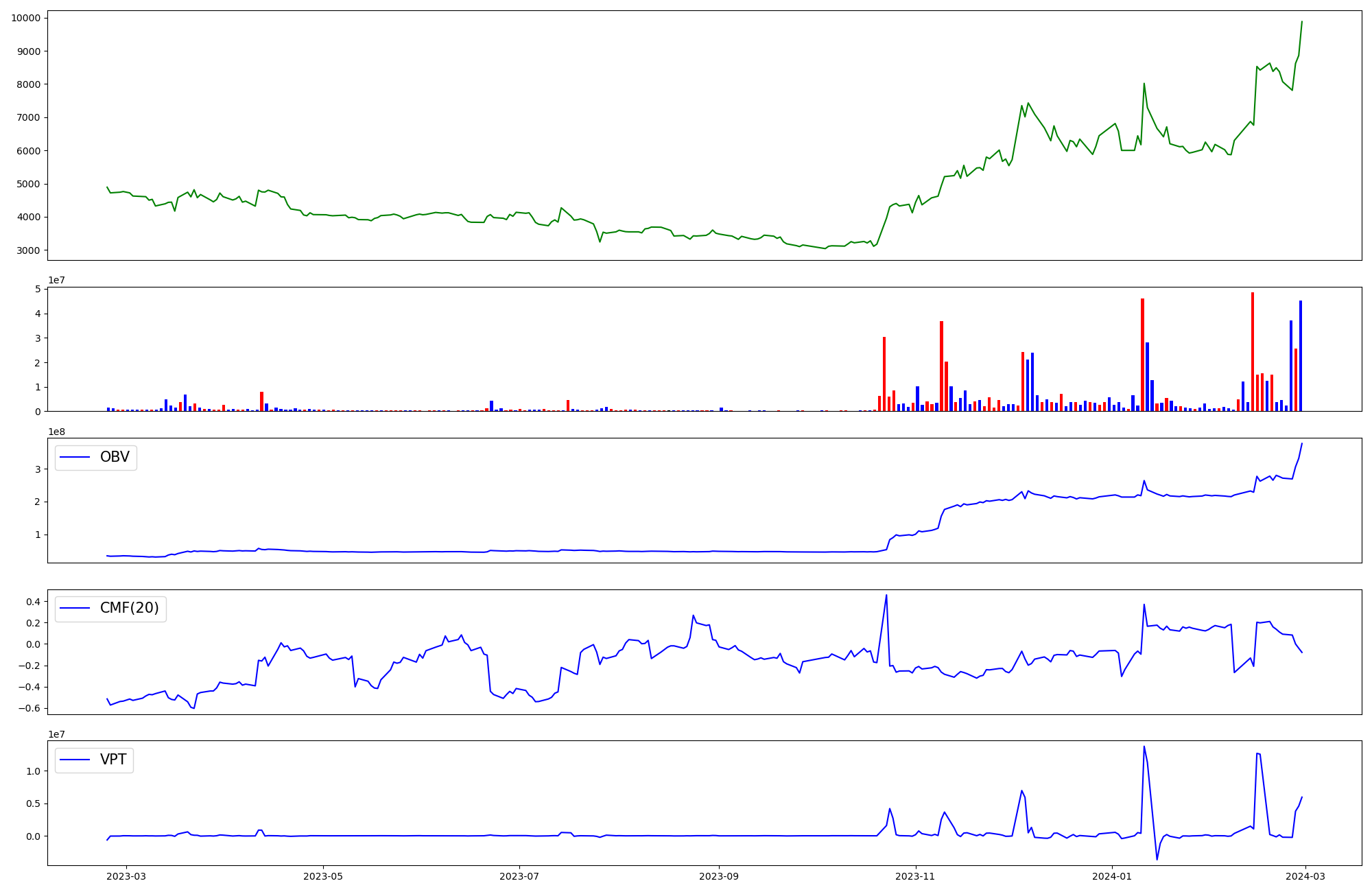Click the blue line sample in VPT legend
1372x892 pixels.
click(75, 760)
